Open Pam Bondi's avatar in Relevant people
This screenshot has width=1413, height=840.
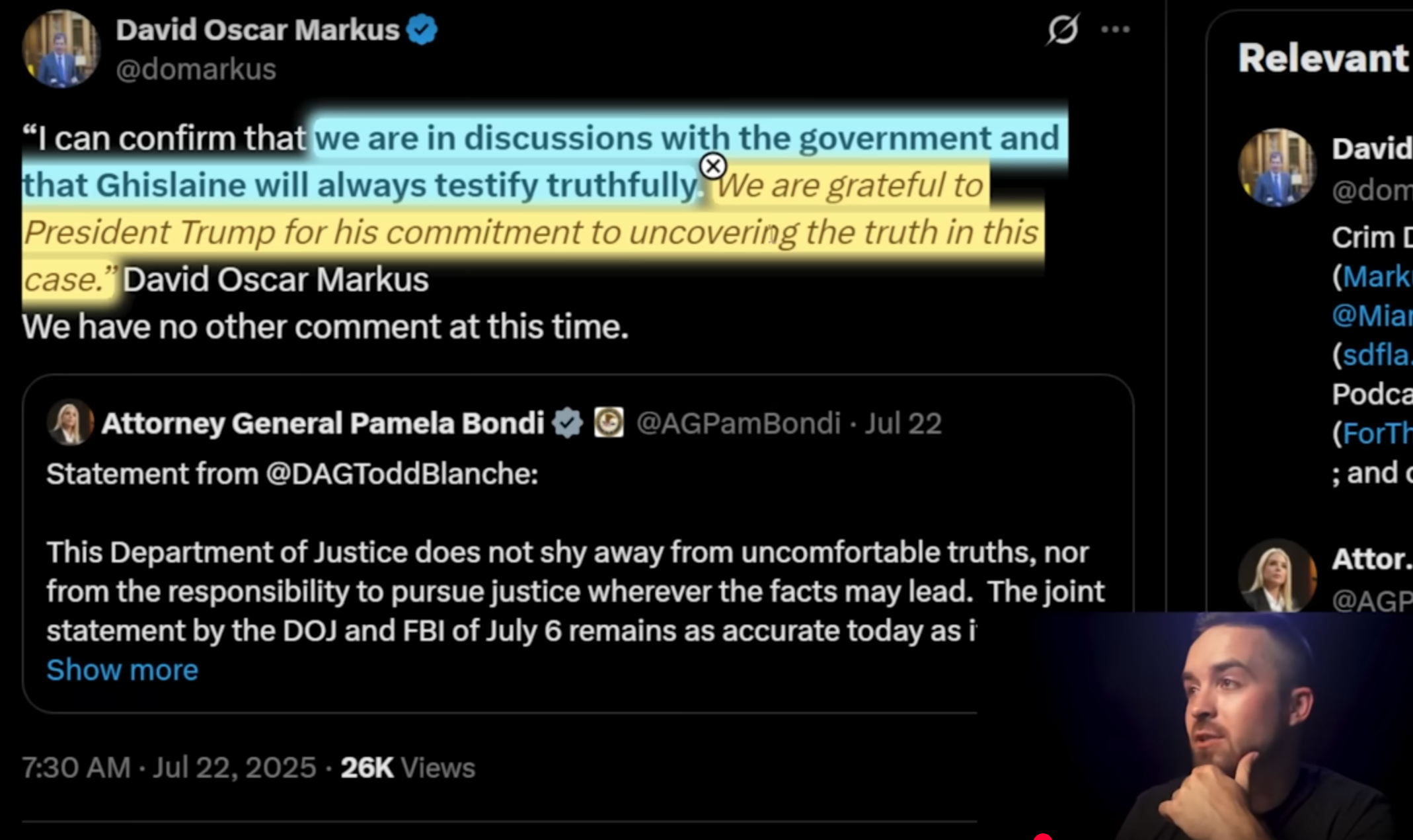click(x=1277, y=576)
